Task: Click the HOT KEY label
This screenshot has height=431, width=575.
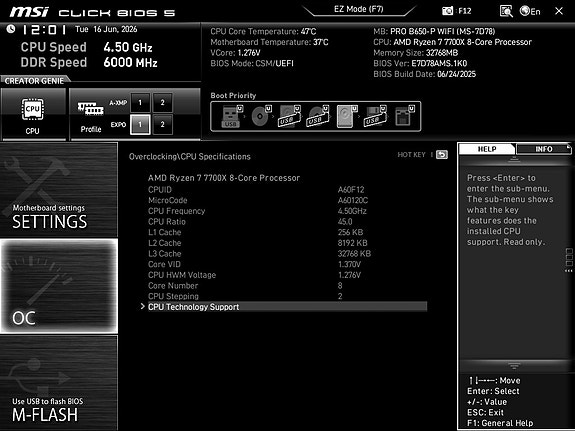Action: (x=411, y=155)
